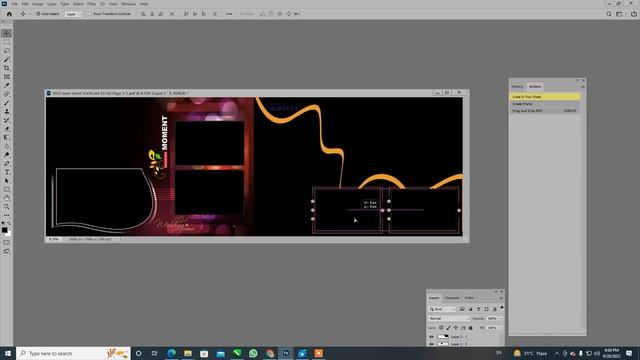
Task: Open the Layers panel flyout menu
Action: [x=501, y=298]
